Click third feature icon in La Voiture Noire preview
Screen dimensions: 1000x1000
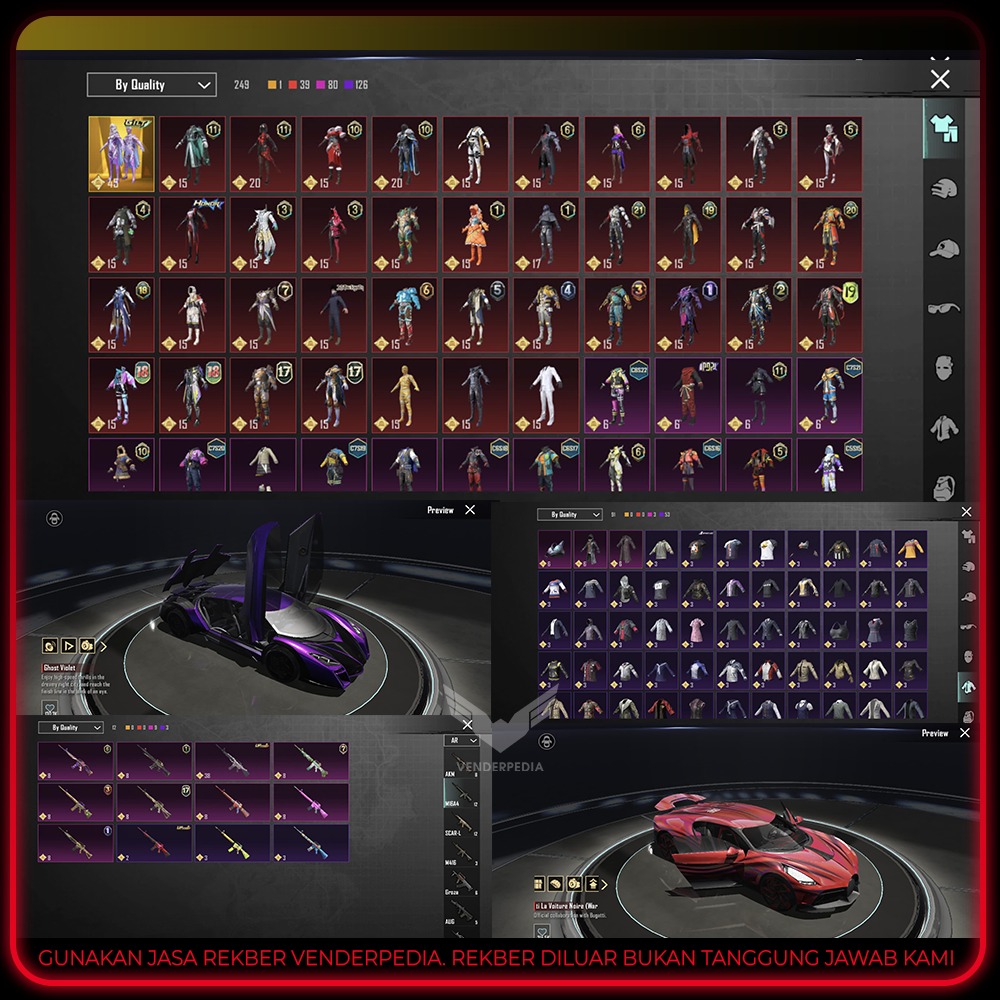click(574, 884)
